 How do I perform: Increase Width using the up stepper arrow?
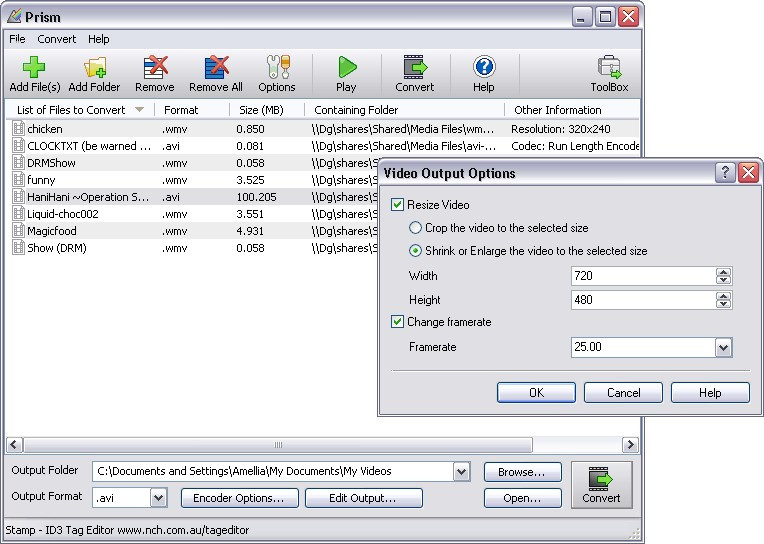[724, 272]
